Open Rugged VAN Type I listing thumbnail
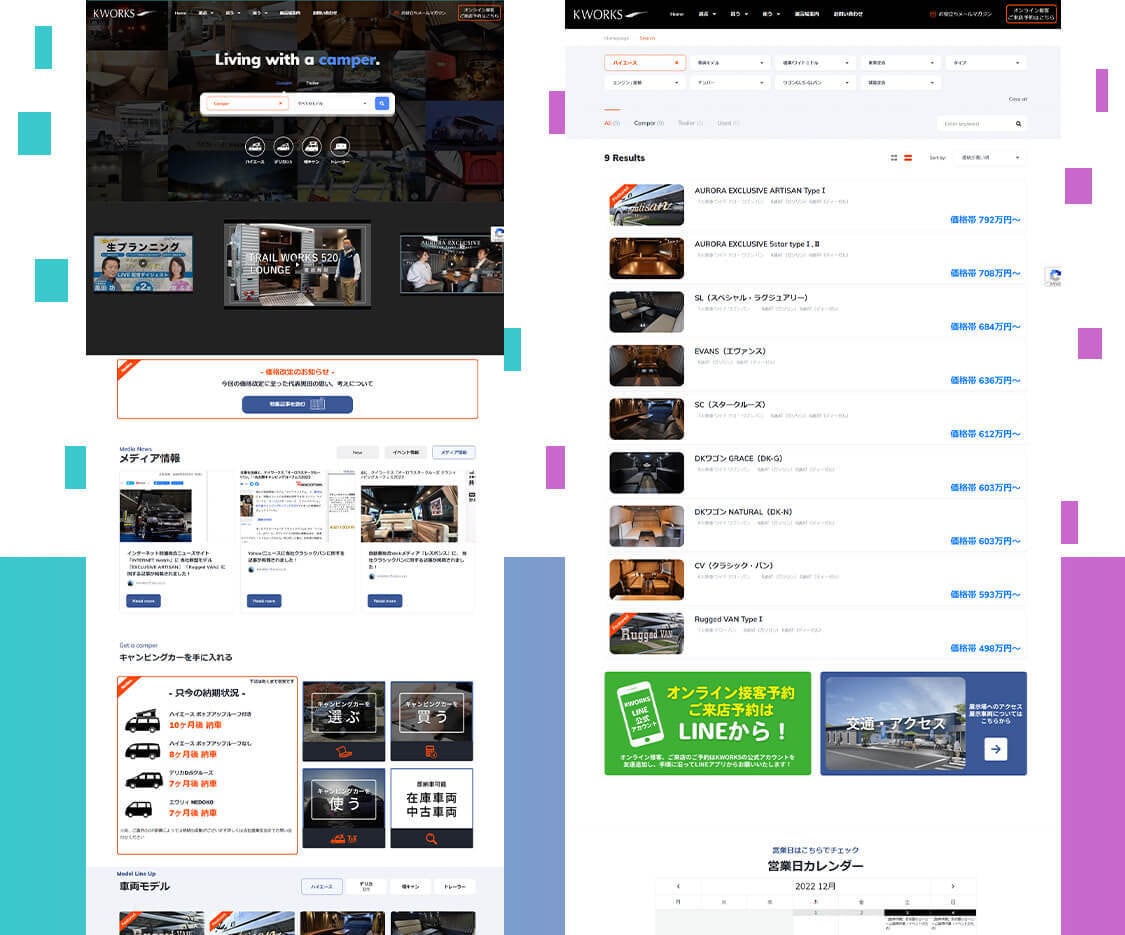The image size is (1125, 935). pyautogui.click(x=646, y=634)
